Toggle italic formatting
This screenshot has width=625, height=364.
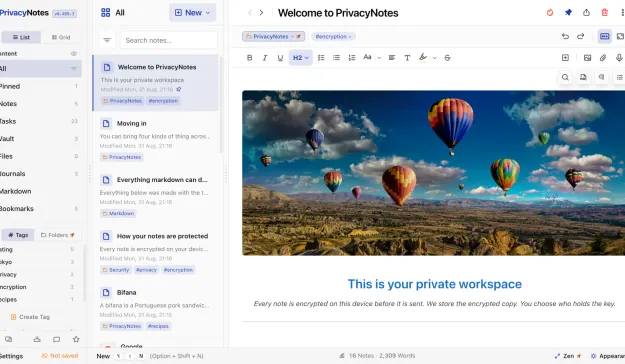click(x=265, y=58)
